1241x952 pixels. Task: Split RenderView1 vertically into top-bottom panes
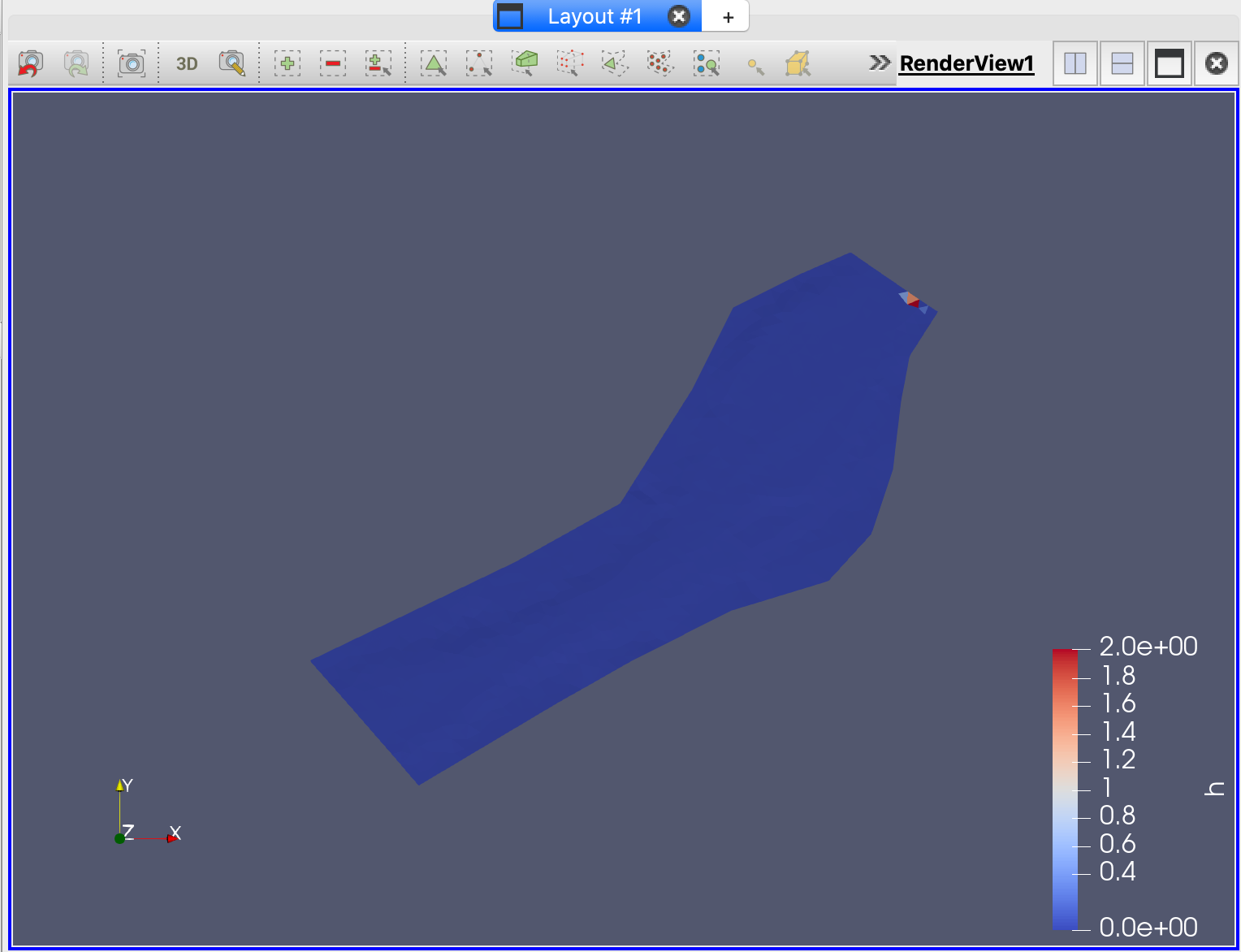[x=1122, y=63]
